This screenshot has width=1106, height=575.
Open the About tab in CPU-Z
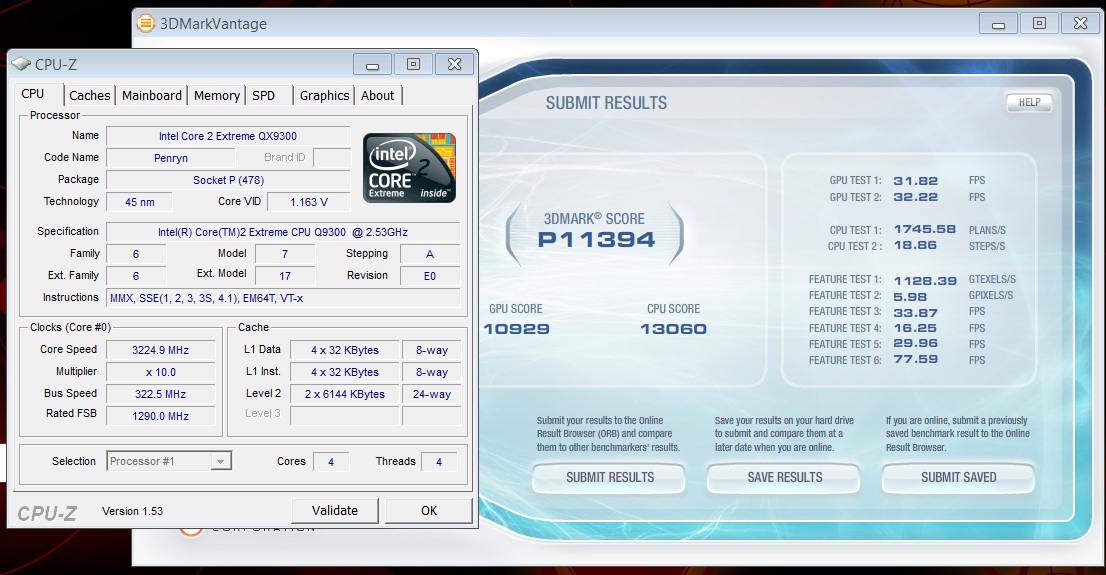coord(378,96)
